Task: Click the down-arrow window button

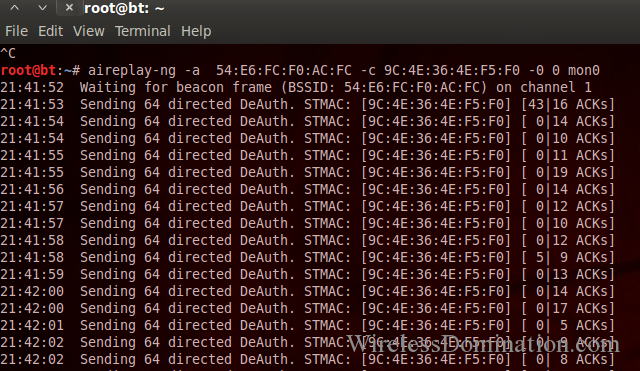Action: click(x=42, y=8)
